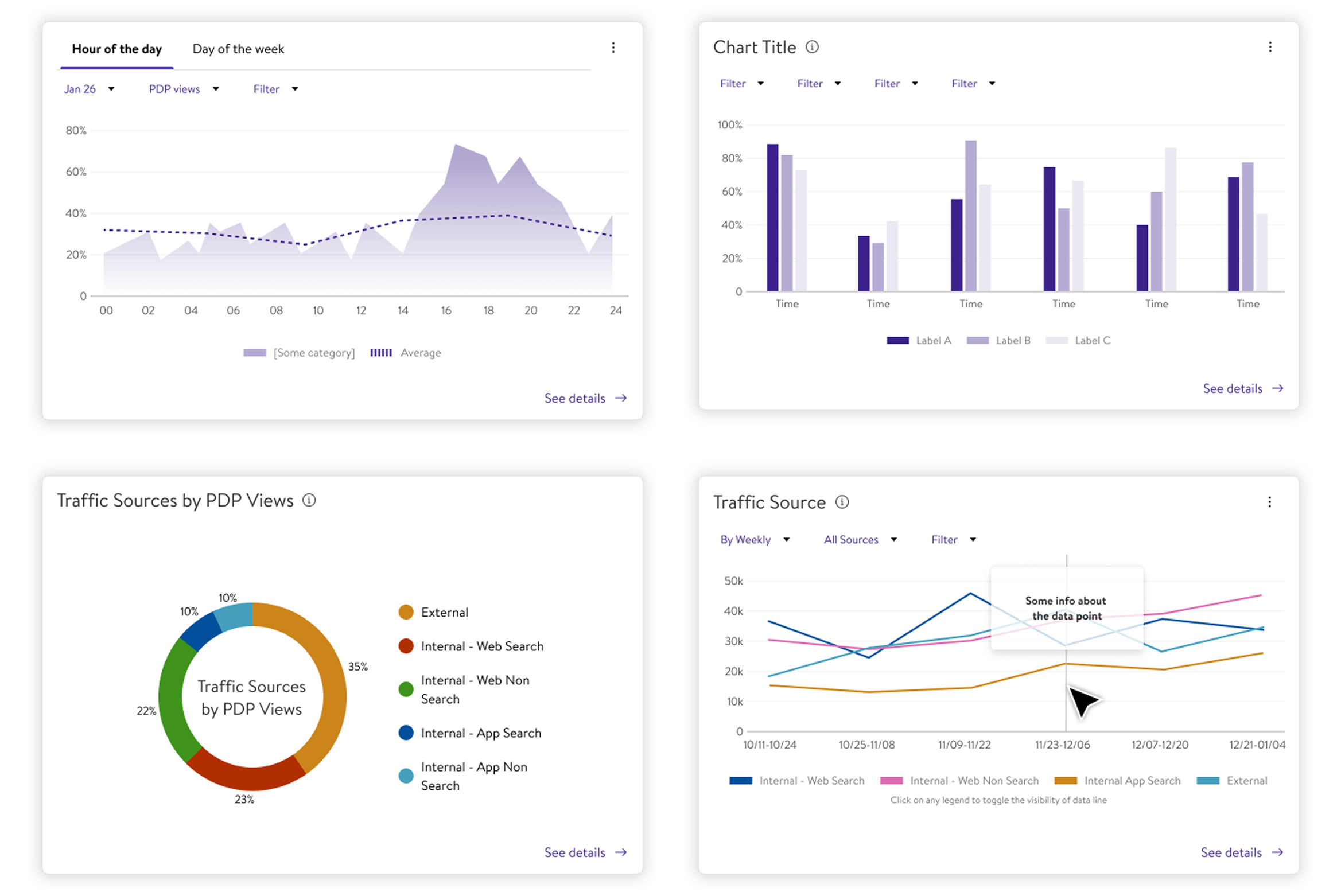Switch to the Day of the week tab
Screen dimensions: 1341x896
[238, 49]
